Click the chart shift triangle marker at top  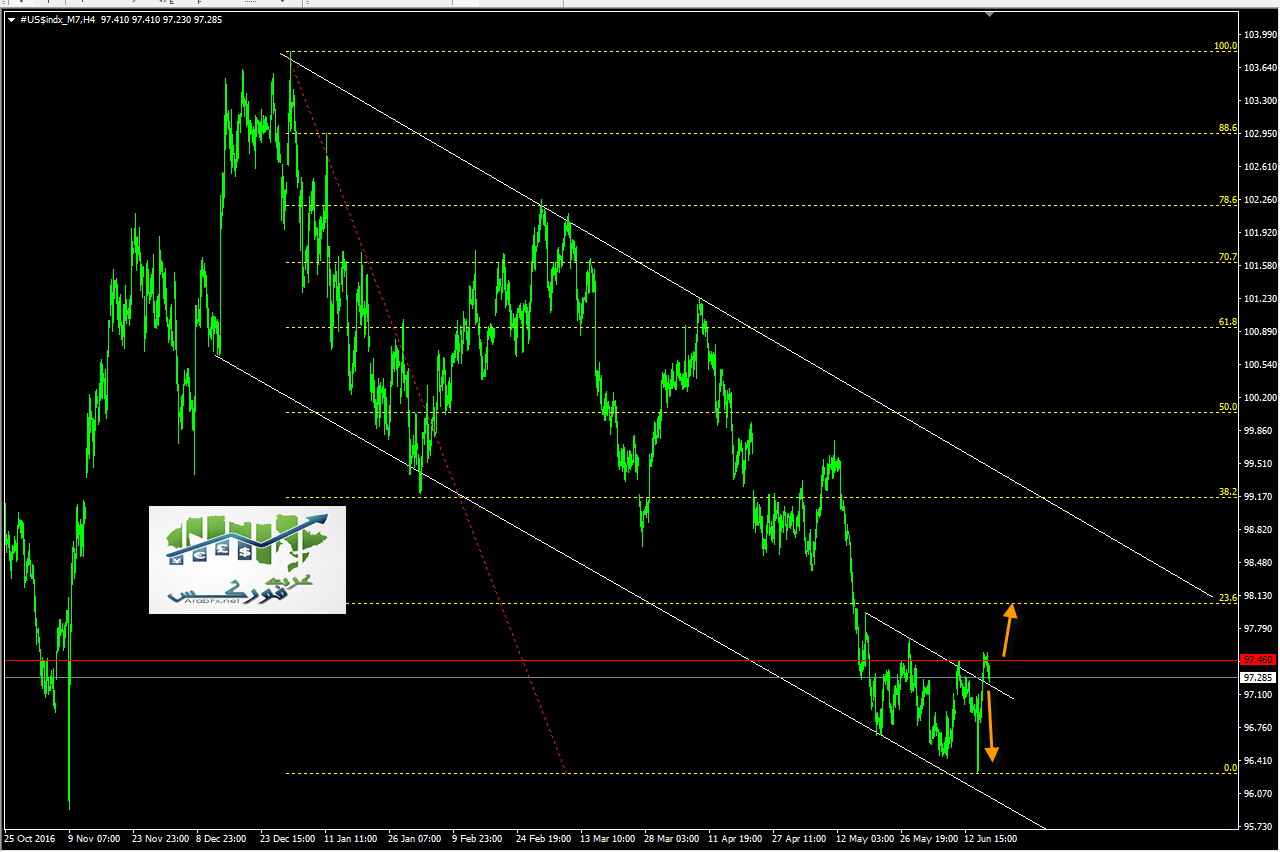click(989, 14)
